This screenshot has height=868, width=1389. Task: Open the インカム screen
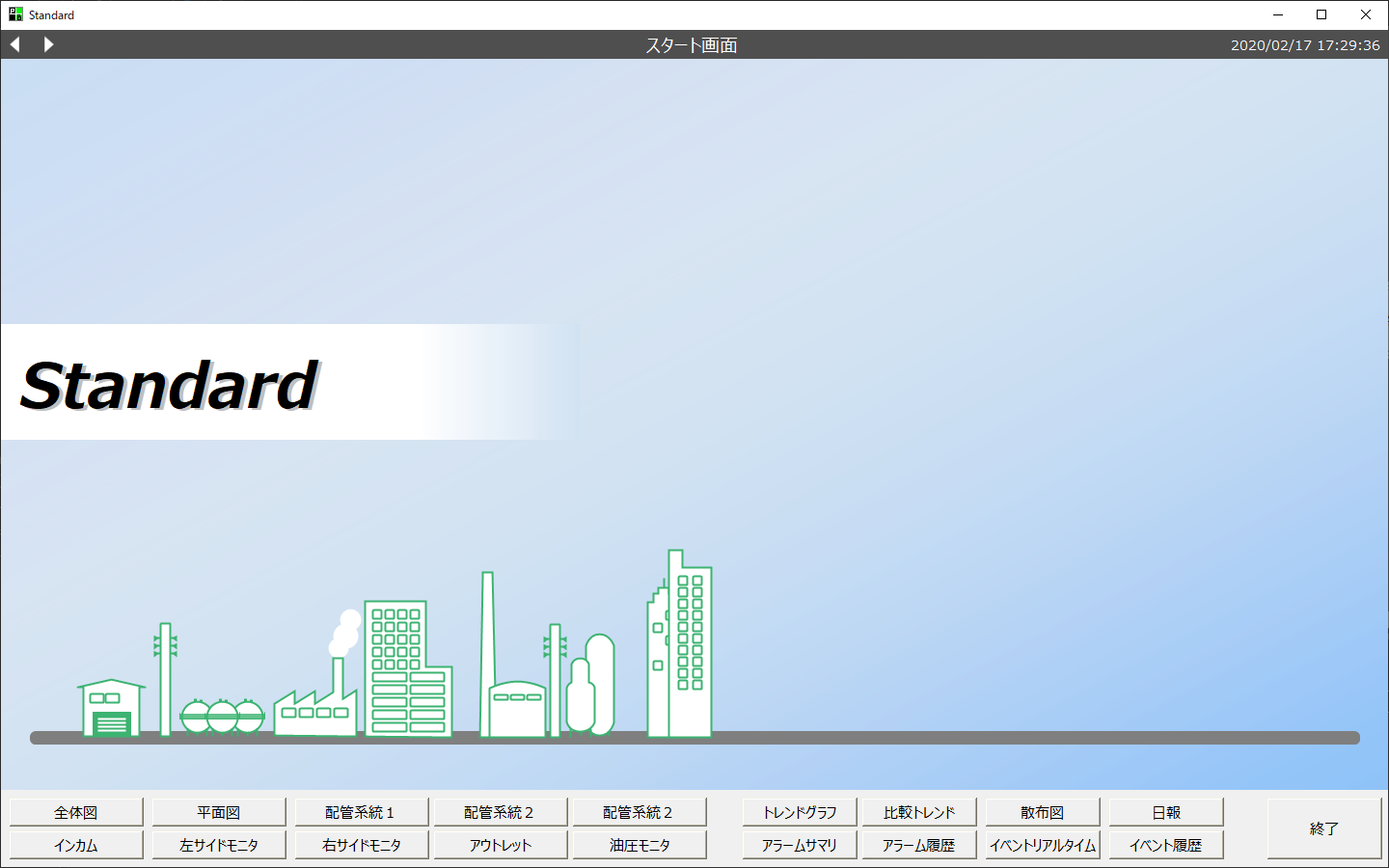(x=76, y=845)
